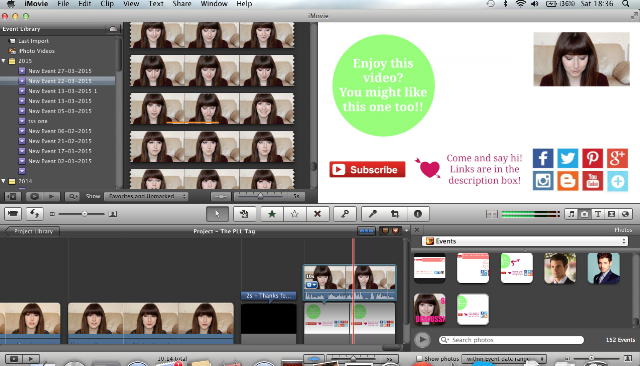Swap Events and Projects areas
The width and height of the screenshot is (640, 366).
pos(35,214)
